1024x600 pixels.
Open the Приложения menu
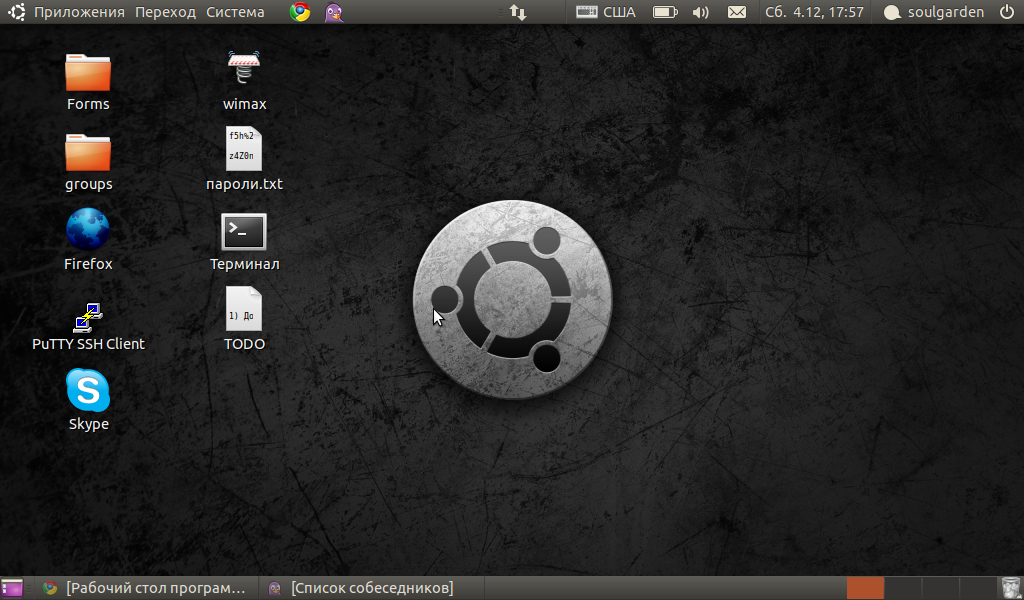click(79, 12)
